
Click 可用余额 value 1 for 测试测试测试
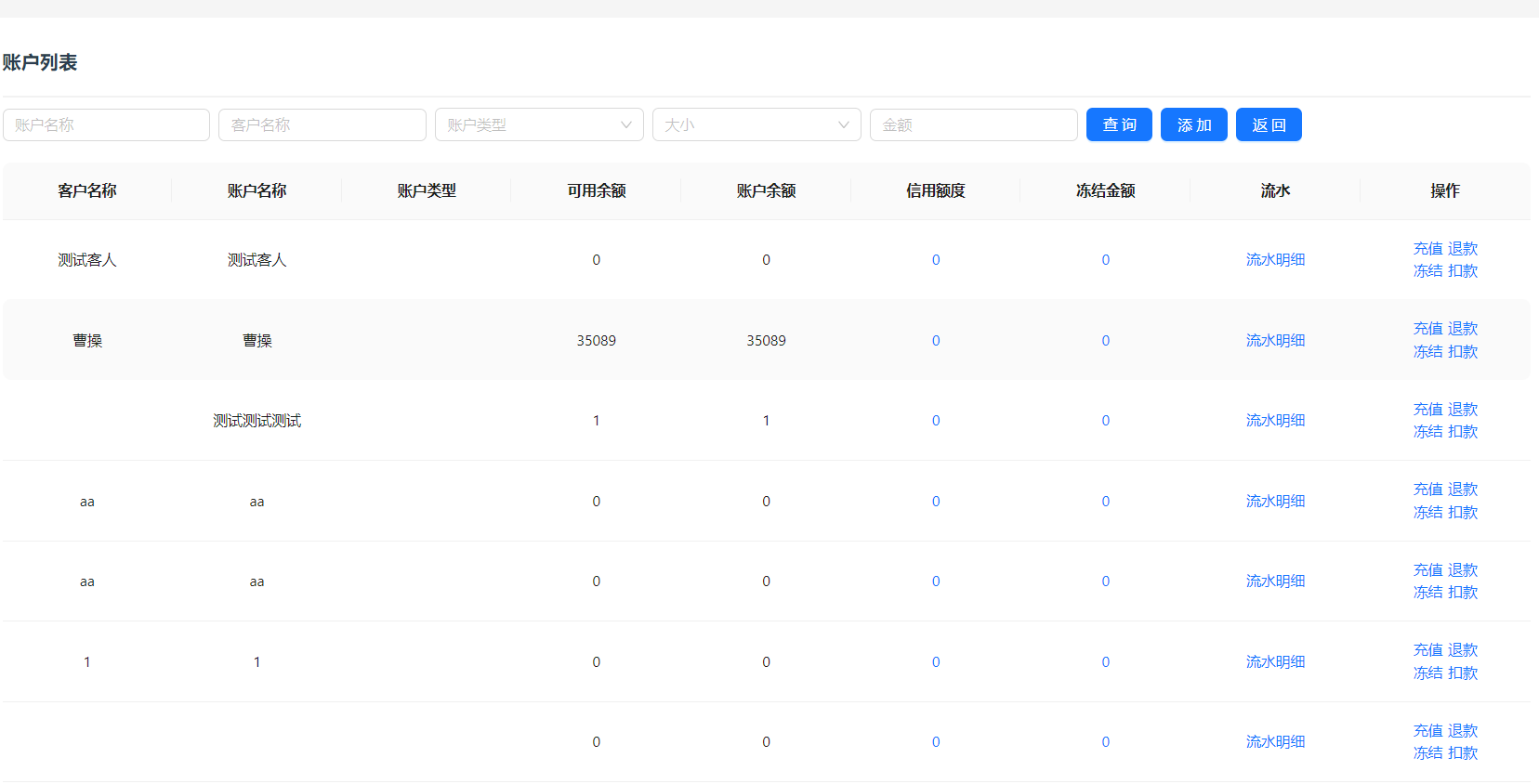pyautogui.click(x=597, y=421)
